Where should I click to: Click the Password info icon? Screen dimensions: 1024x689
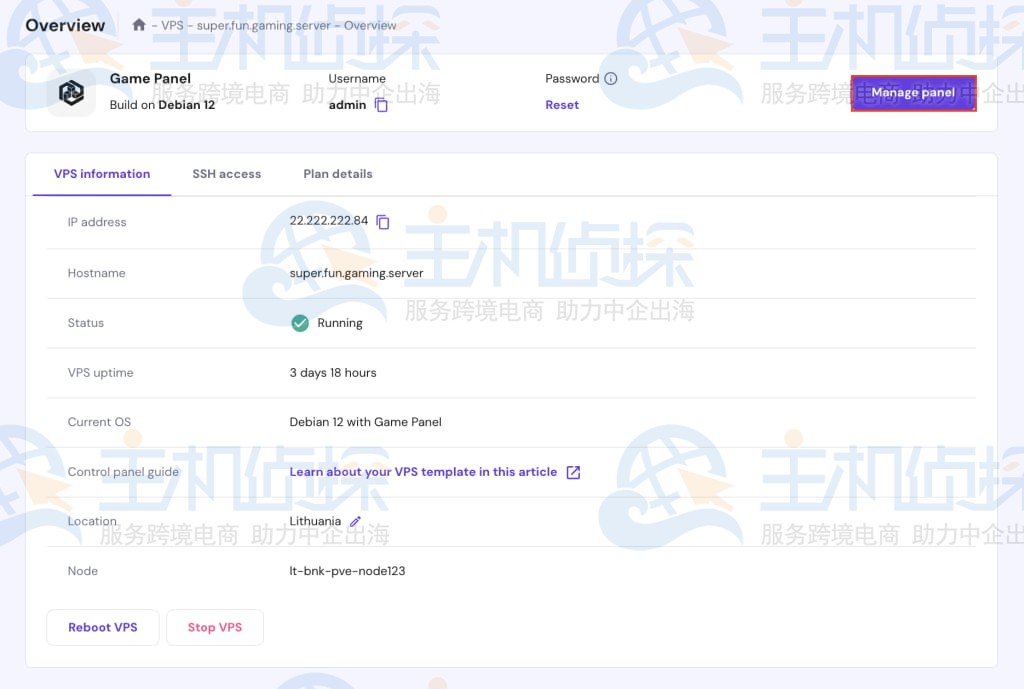pos(611,78)
